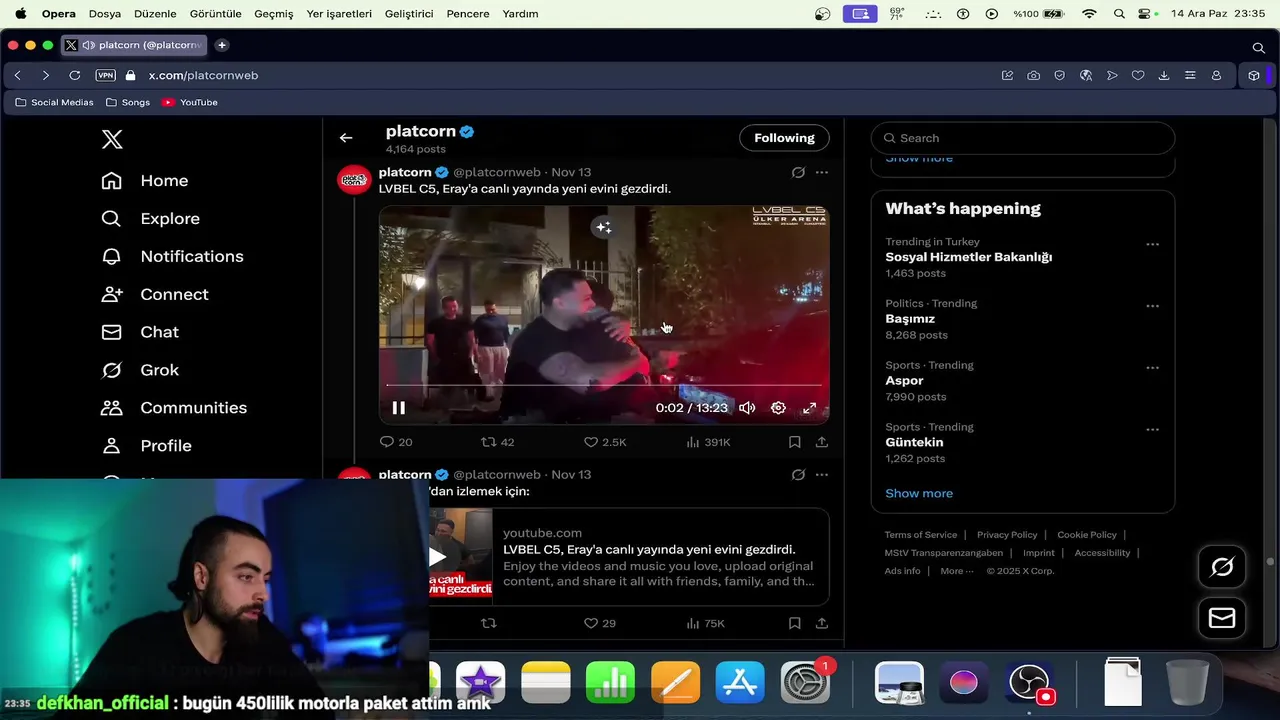Screen dimensions: 1280x720
Task: Bookmark the first video post
Action: click(x=794, y=442)
